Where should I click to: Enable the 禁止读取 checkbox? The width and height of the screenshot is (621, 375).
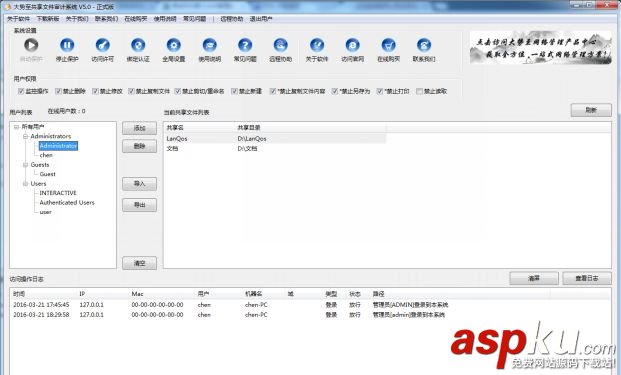click(419, 91)
